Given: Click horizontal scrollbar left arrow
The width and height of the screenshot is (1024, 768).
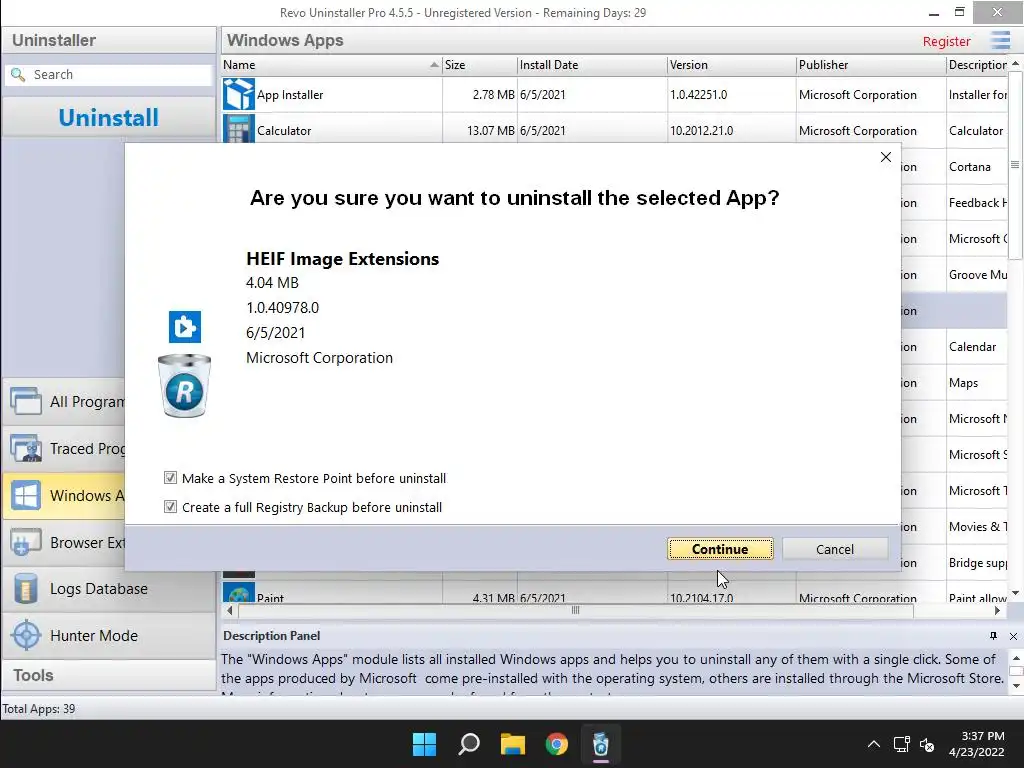Looking at the screenshot, I should [x=229, y=611].
